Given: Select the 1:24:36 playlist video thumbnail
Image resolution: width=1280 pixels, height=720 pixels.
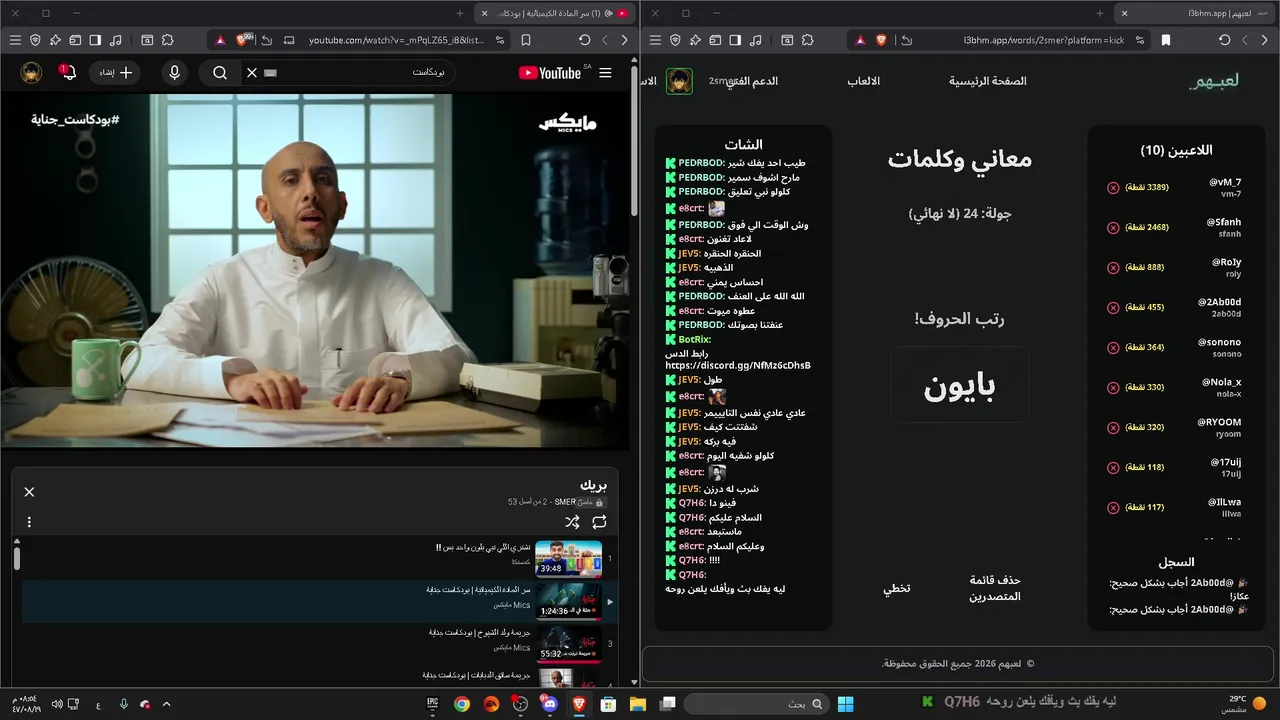Looking at the screenshot, I should click(568, 600).
